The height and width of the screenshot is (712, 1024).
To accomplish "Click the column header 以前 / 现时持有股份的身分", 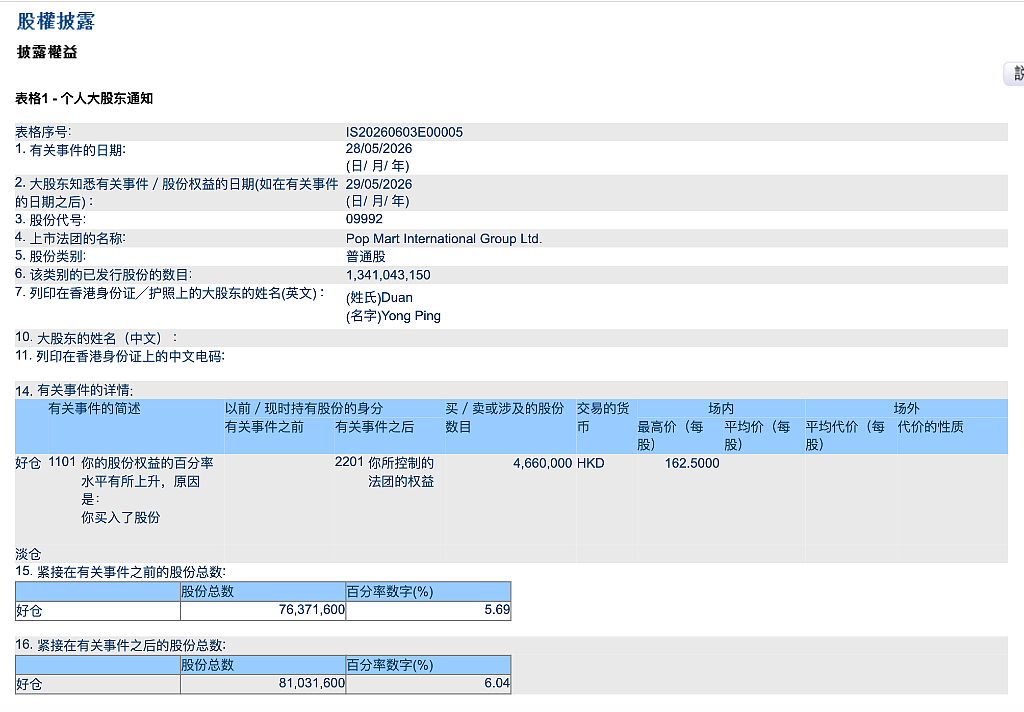I will point(304,409).
